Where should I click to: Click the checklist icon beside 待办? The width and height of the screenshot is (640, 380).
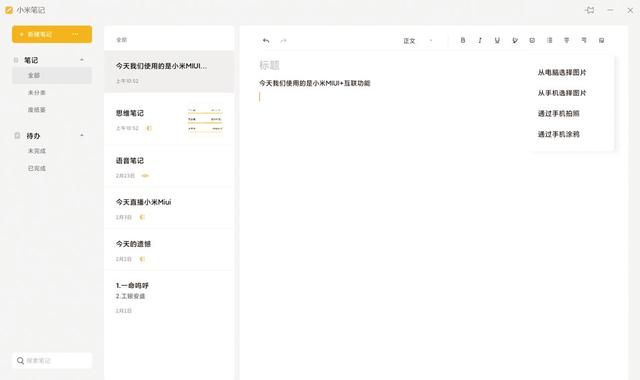click(17, 136)
